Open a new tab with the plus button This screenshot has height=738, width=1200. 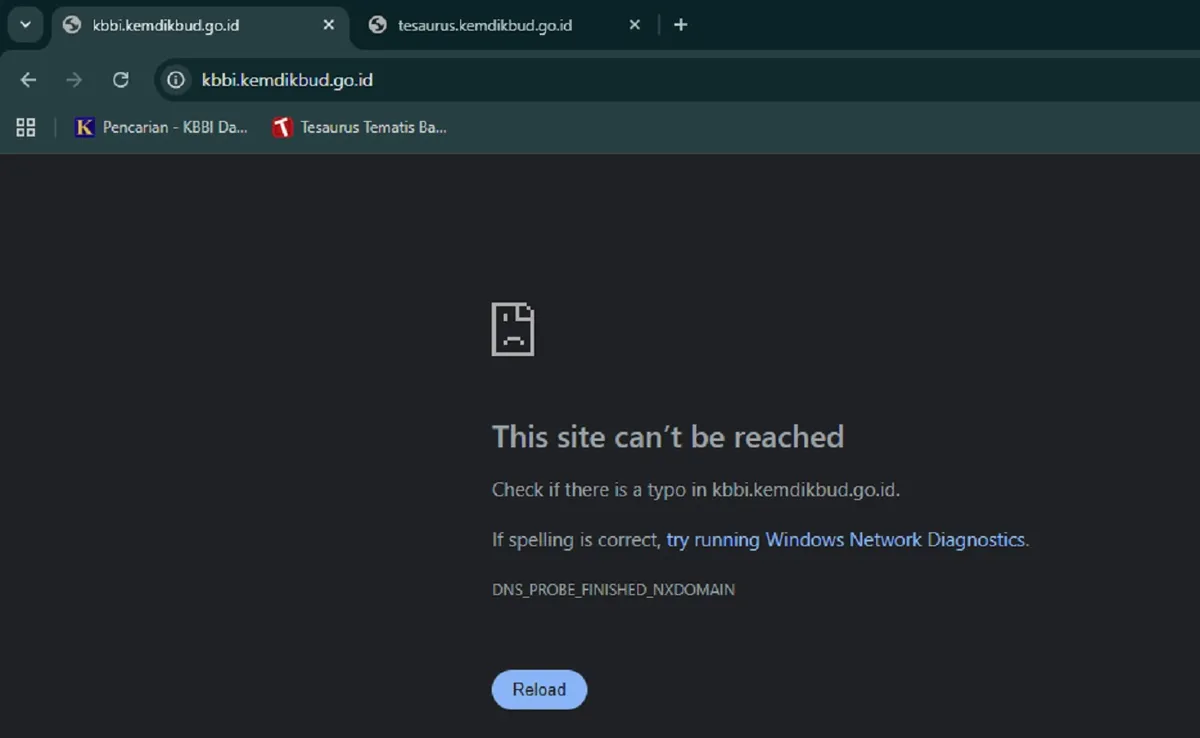point(681,24)
